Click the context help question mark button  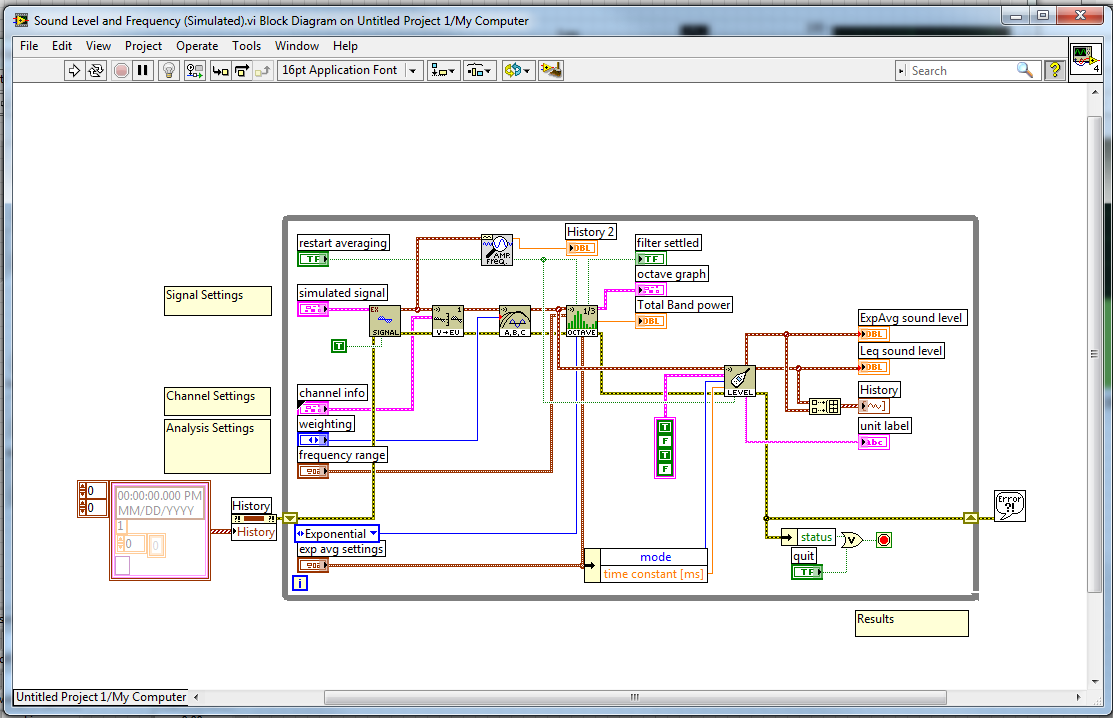[x=1054, y=70]
